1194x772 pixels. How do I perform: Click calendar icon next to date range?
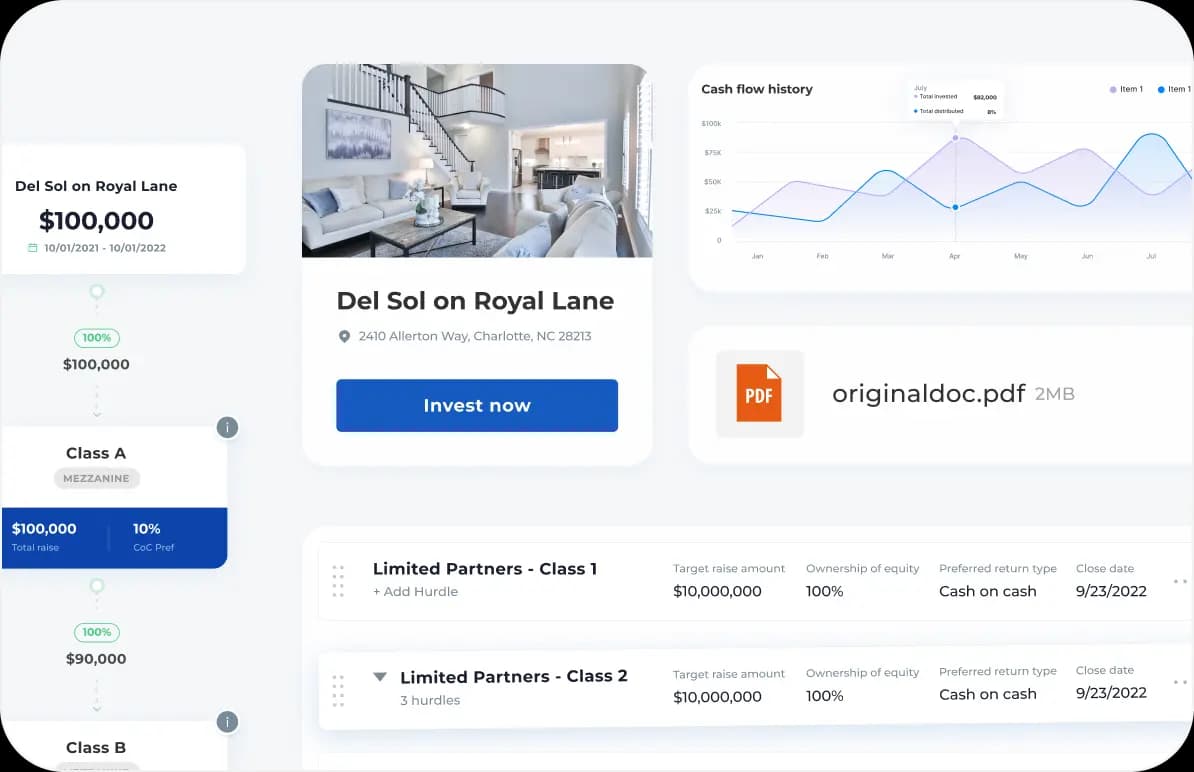click(33, 248)
